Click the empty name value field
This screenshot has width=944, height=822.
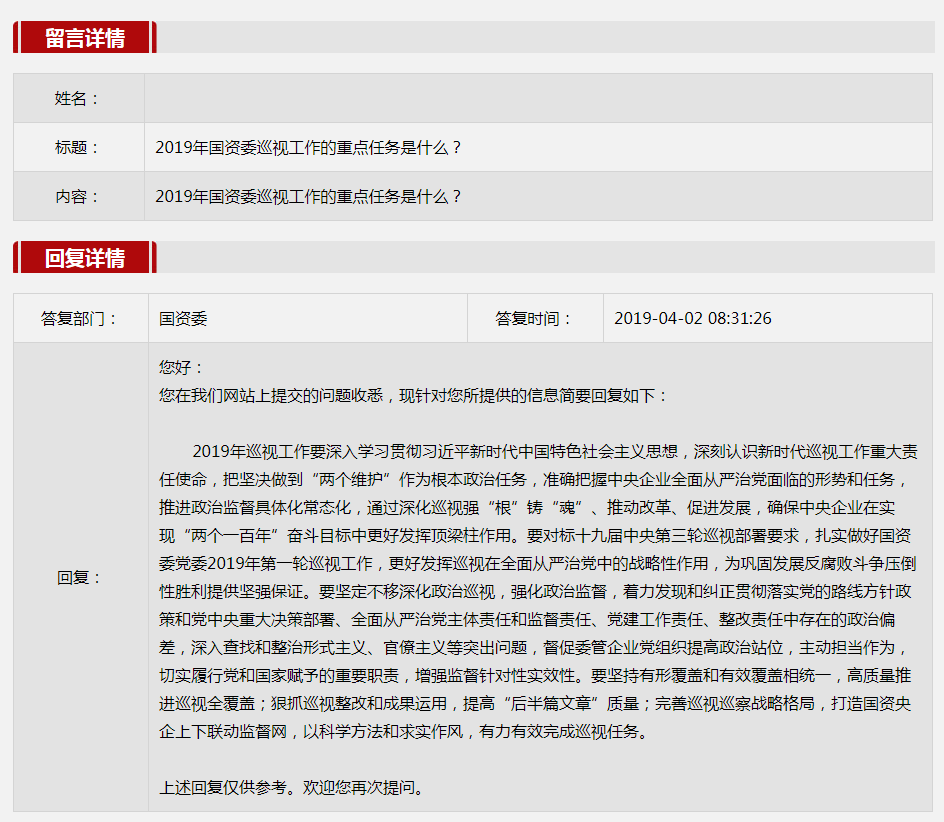538,98
